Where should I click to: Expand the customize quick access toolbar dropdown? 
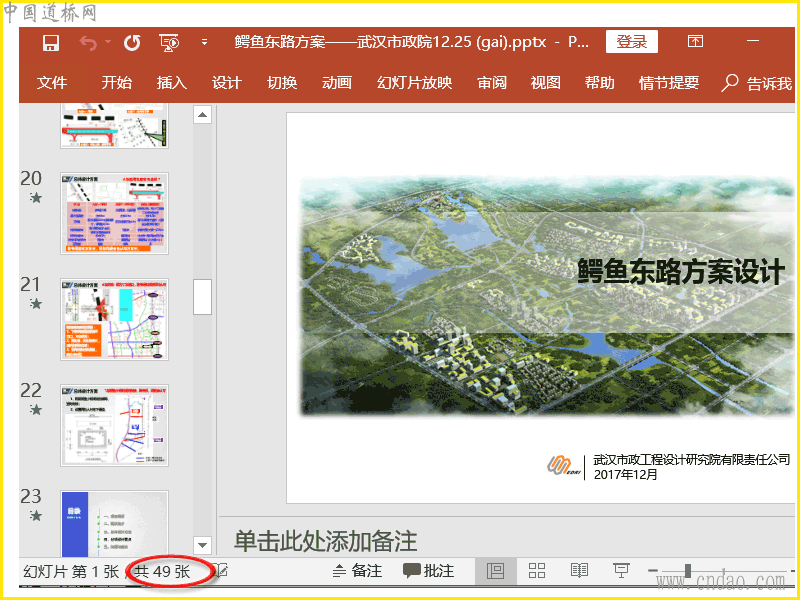pos(204,42)
